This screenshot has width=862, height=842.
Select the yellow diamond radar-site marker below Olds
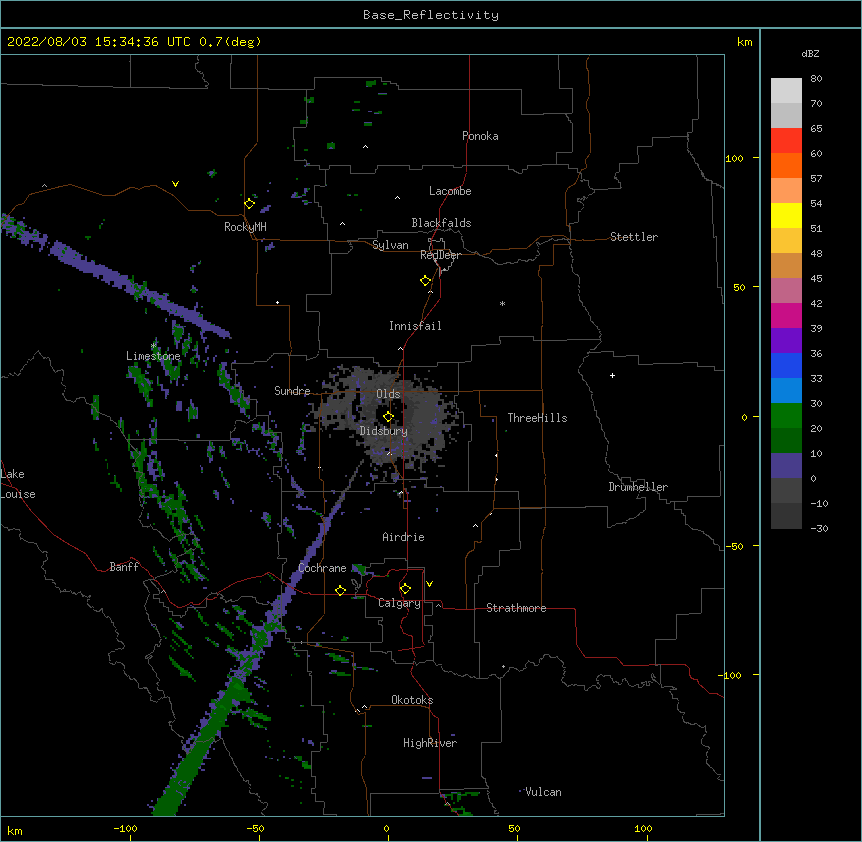pyautogui.click(x=389, y=416)
